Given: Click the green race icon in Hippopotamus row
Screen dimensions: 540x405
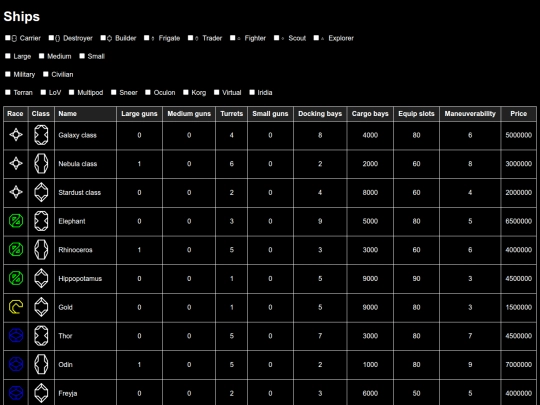Looking at the screenshot, I should pyautogui.click(x=16, y=278).
